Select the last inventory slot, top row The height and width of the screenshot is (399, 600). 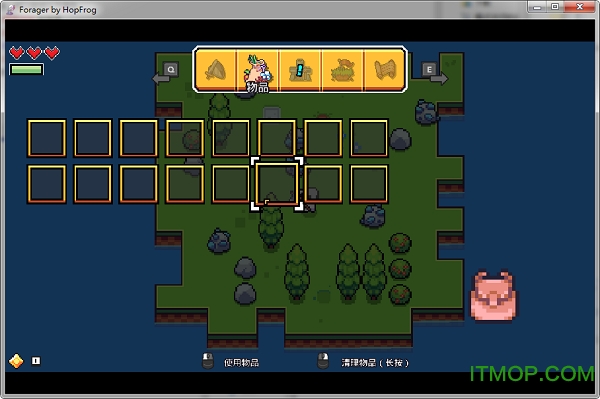[369, 138]
